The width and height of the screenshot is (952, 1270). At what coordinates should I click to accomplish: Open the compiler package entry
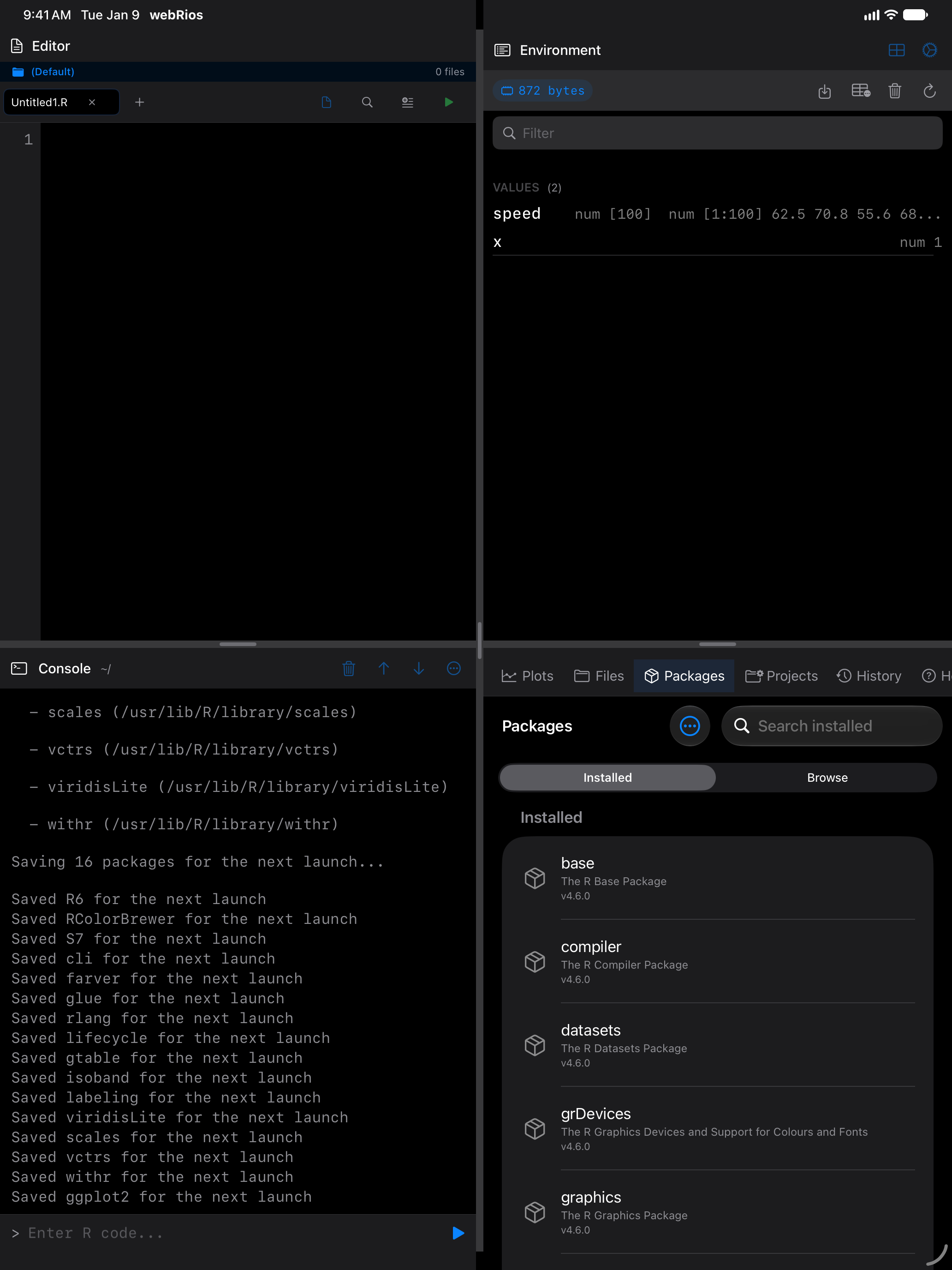pyautogui.click(x=717, y=962)
